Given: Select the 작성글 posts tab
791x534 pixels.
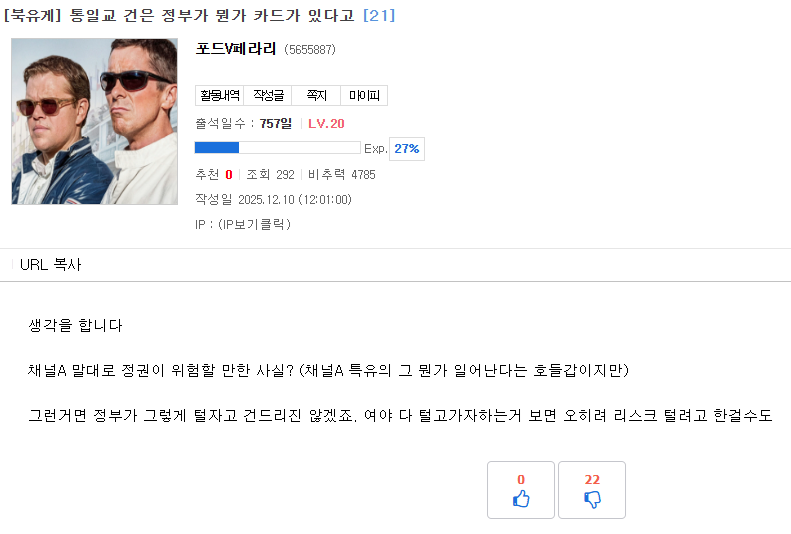Looking at the screenshot, I should (268, 96).
